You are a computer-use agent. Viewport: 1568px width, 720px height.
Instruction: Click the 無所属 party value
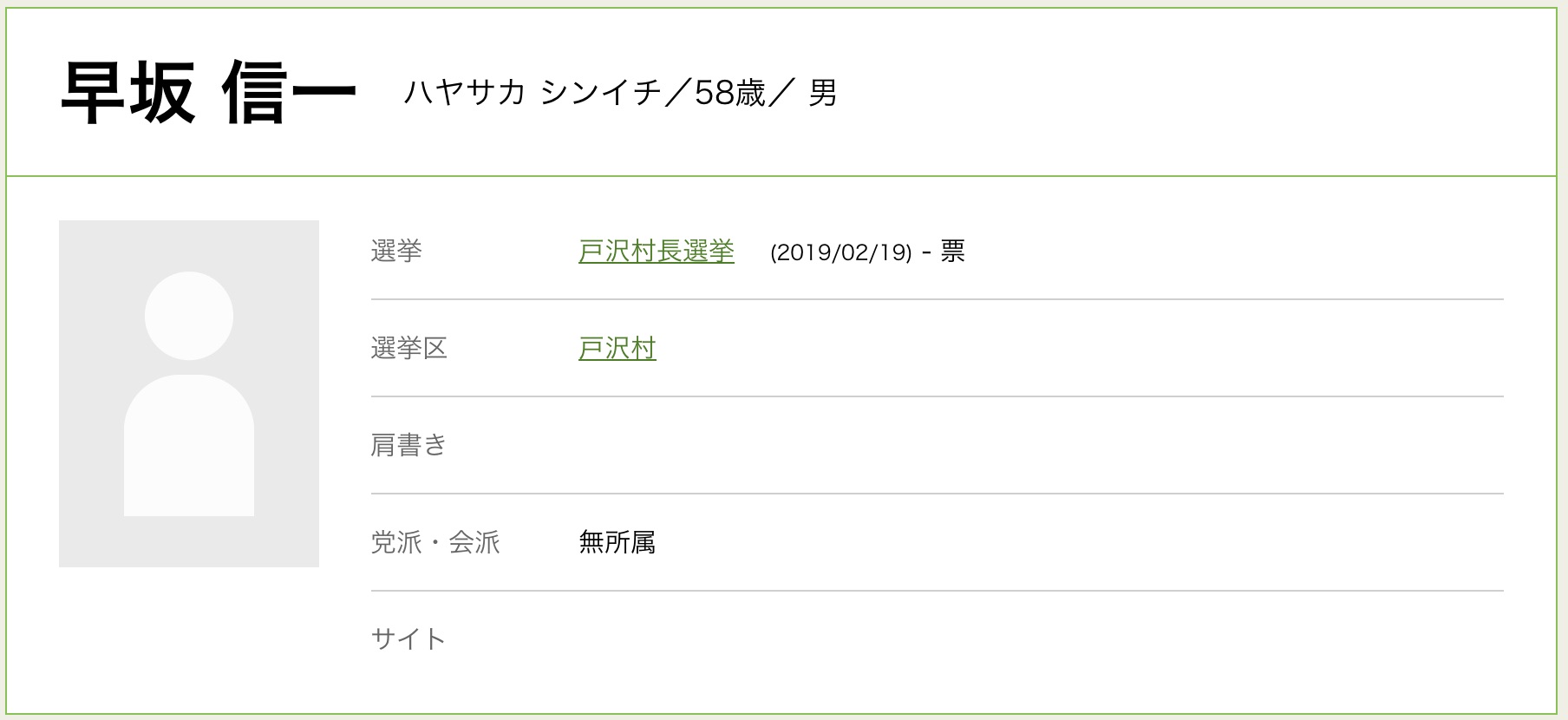pyautogui.click(x=617, y=543)
